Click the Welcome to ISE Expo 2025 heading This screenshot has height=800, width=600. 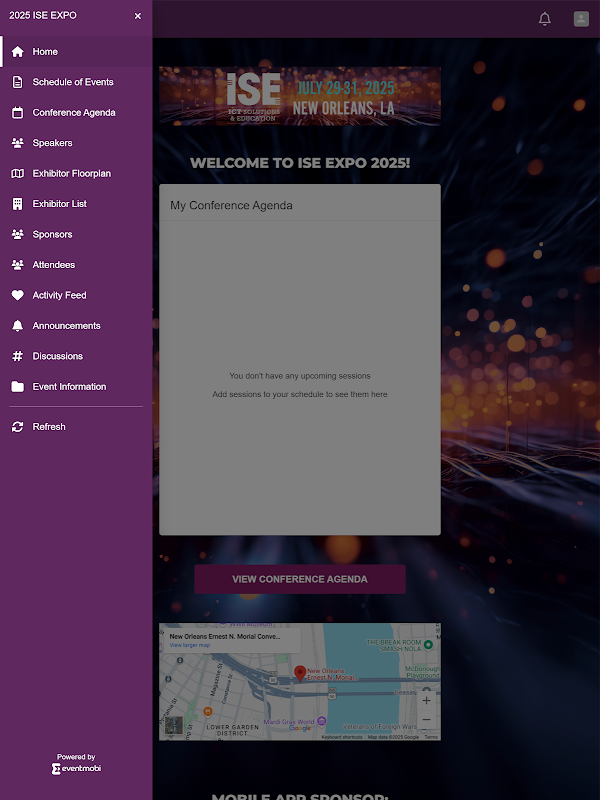(300, 163)
